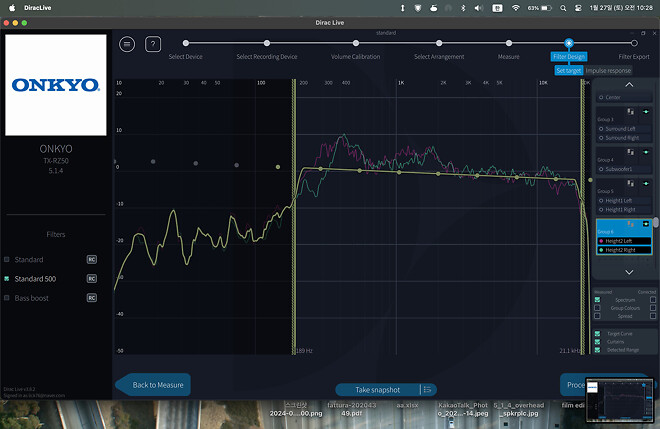Click the RC badge next to Standard filter

click(x=91, y=259)
